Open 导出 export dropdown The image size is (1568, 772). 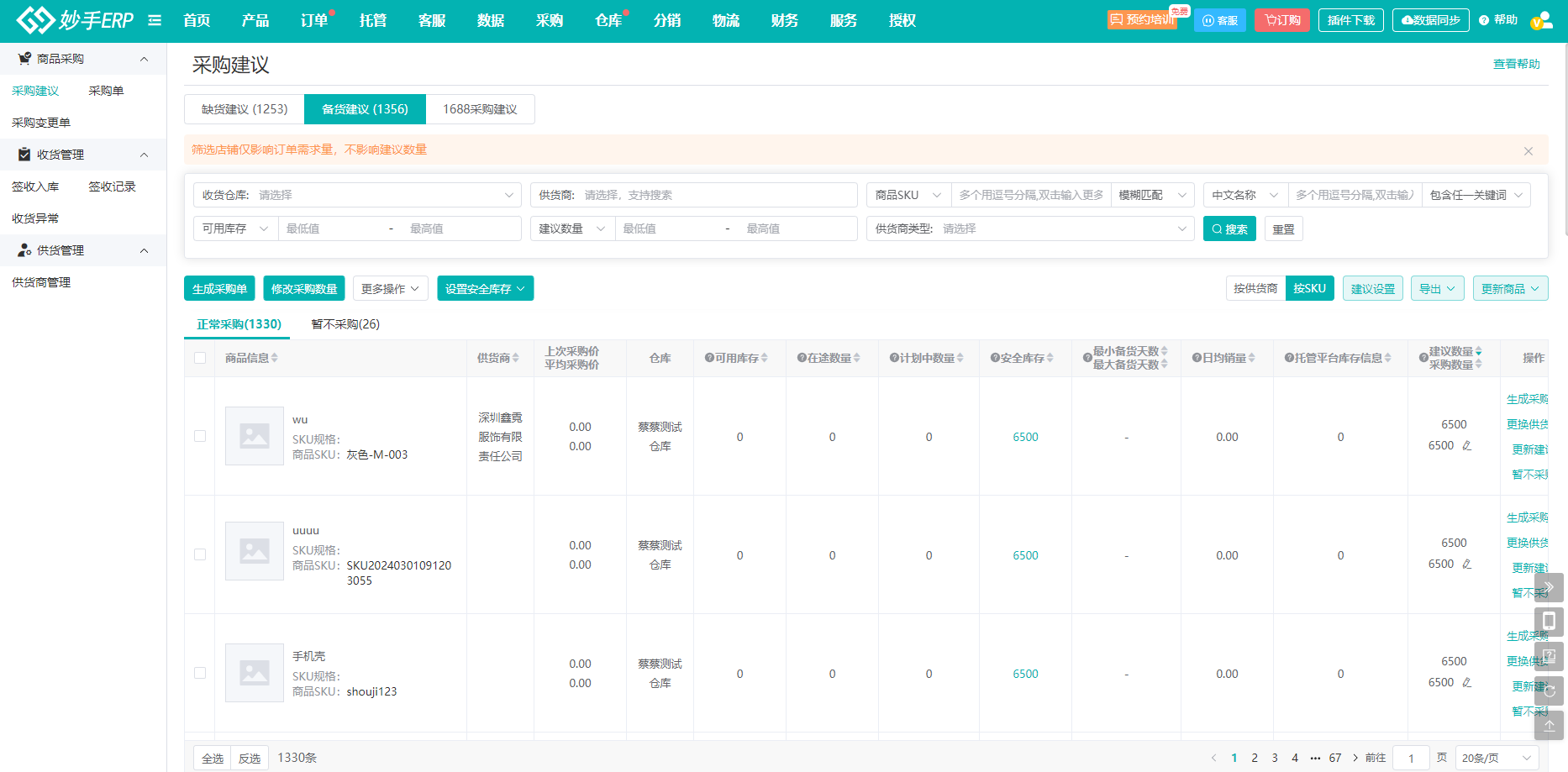point(1437,288)
